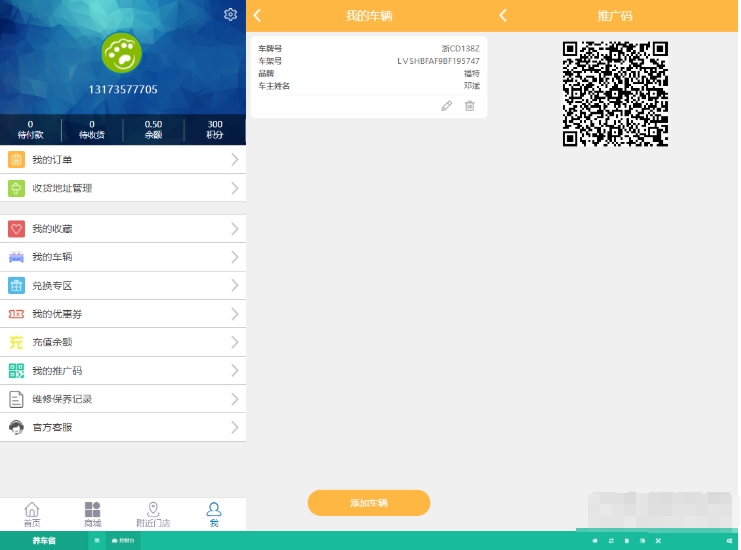
Task: Click the 收货地址管理 green signpost icon
Action: (16, 188)
